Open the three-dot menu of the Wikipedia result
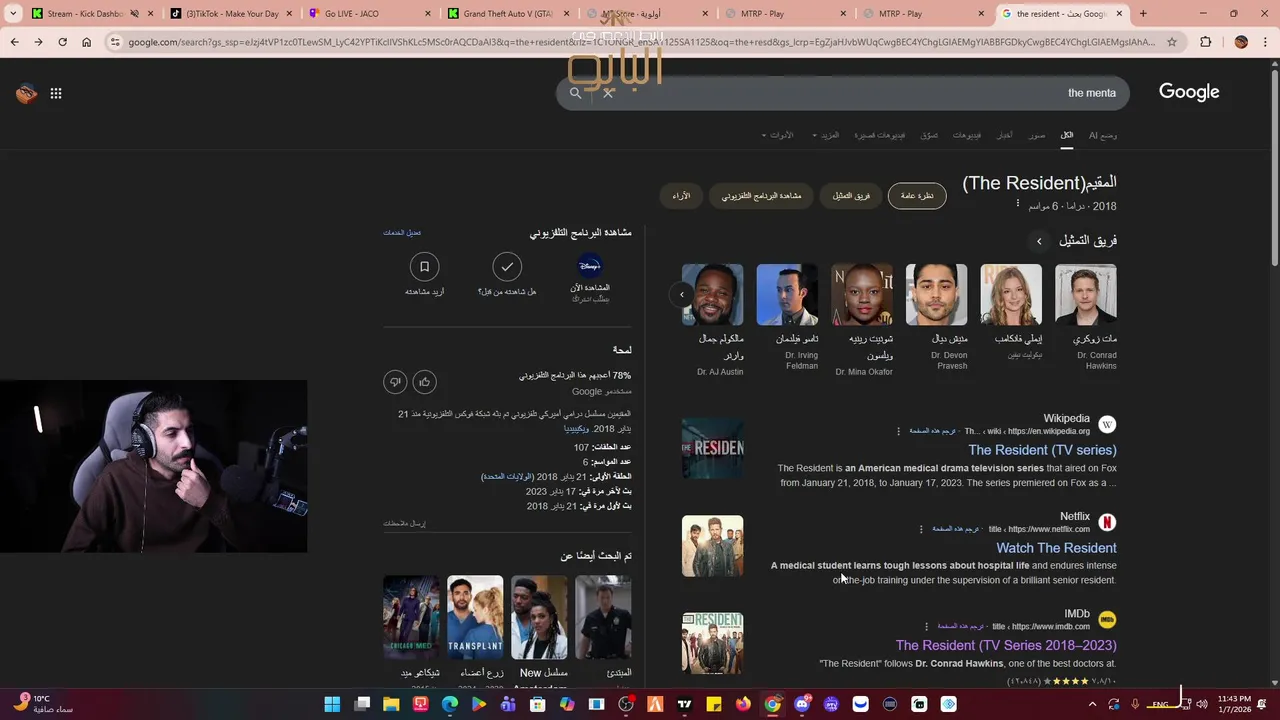 coord(898,431)
